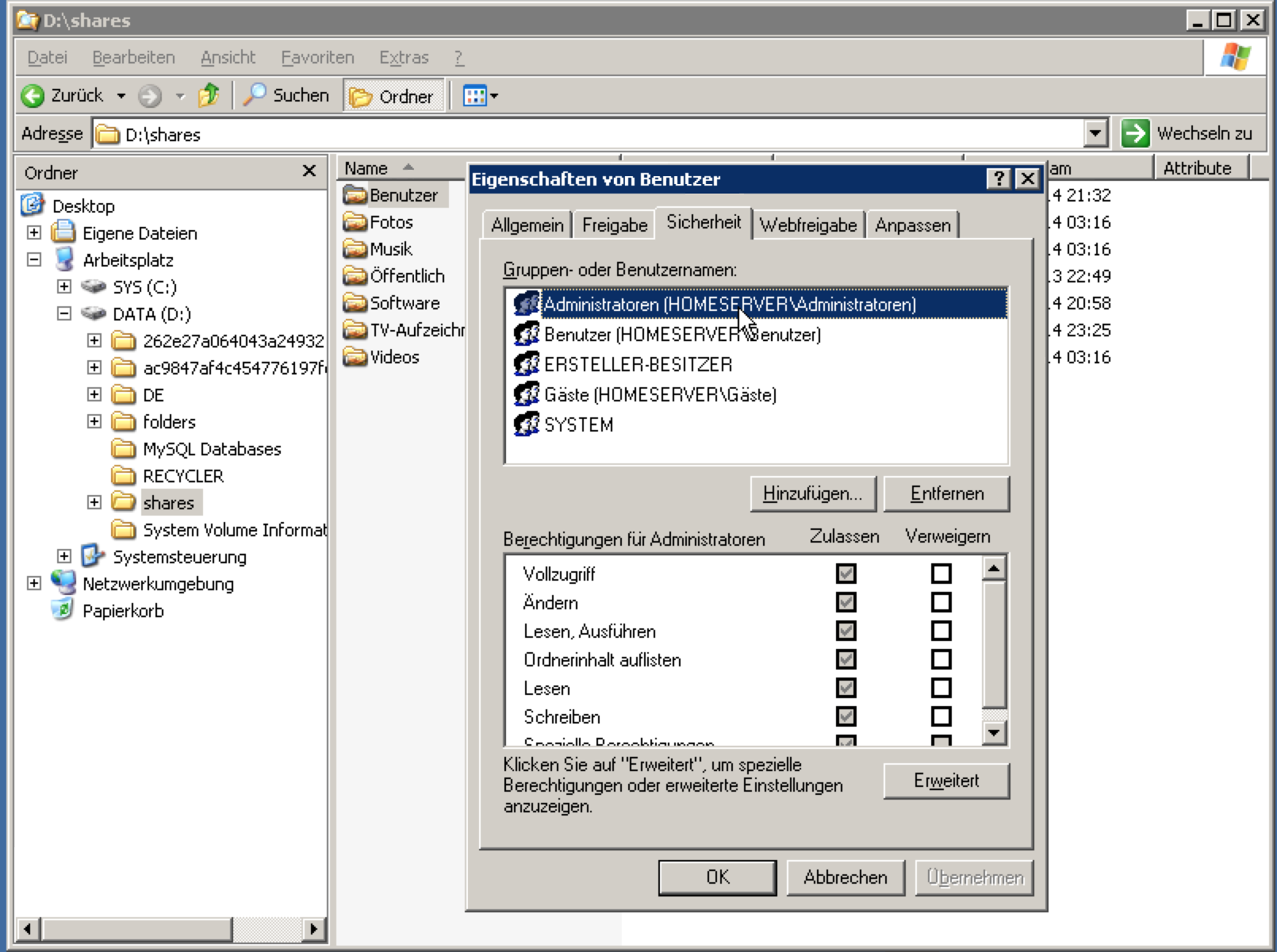This screenshot has width=1277, height=952.
Task: Click the Views grid icon in toolbar
Action: coord(475,96)
